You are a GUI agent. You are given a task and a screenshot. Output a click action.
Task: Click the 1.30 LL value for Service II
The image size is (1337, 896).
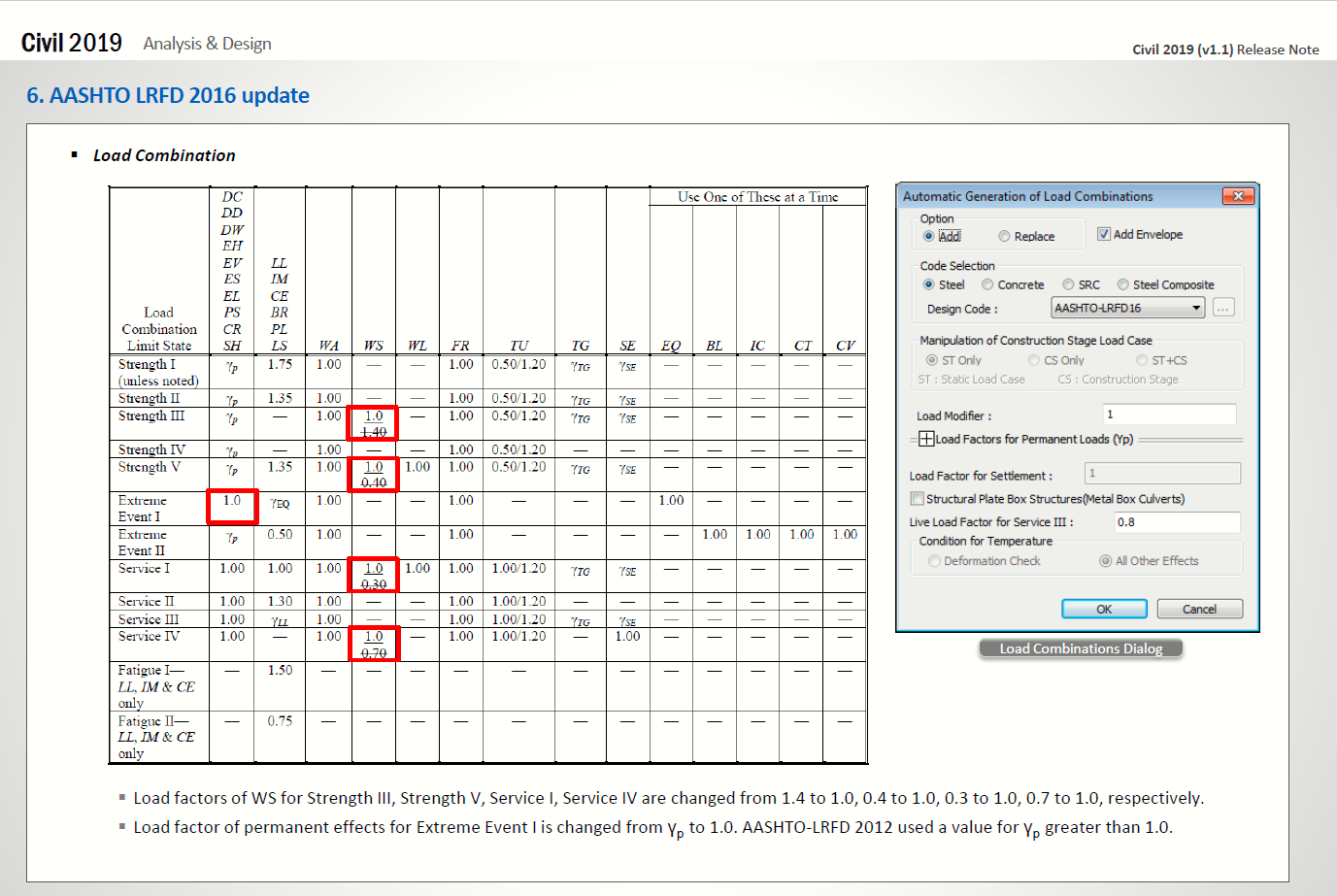click(280, 602)
